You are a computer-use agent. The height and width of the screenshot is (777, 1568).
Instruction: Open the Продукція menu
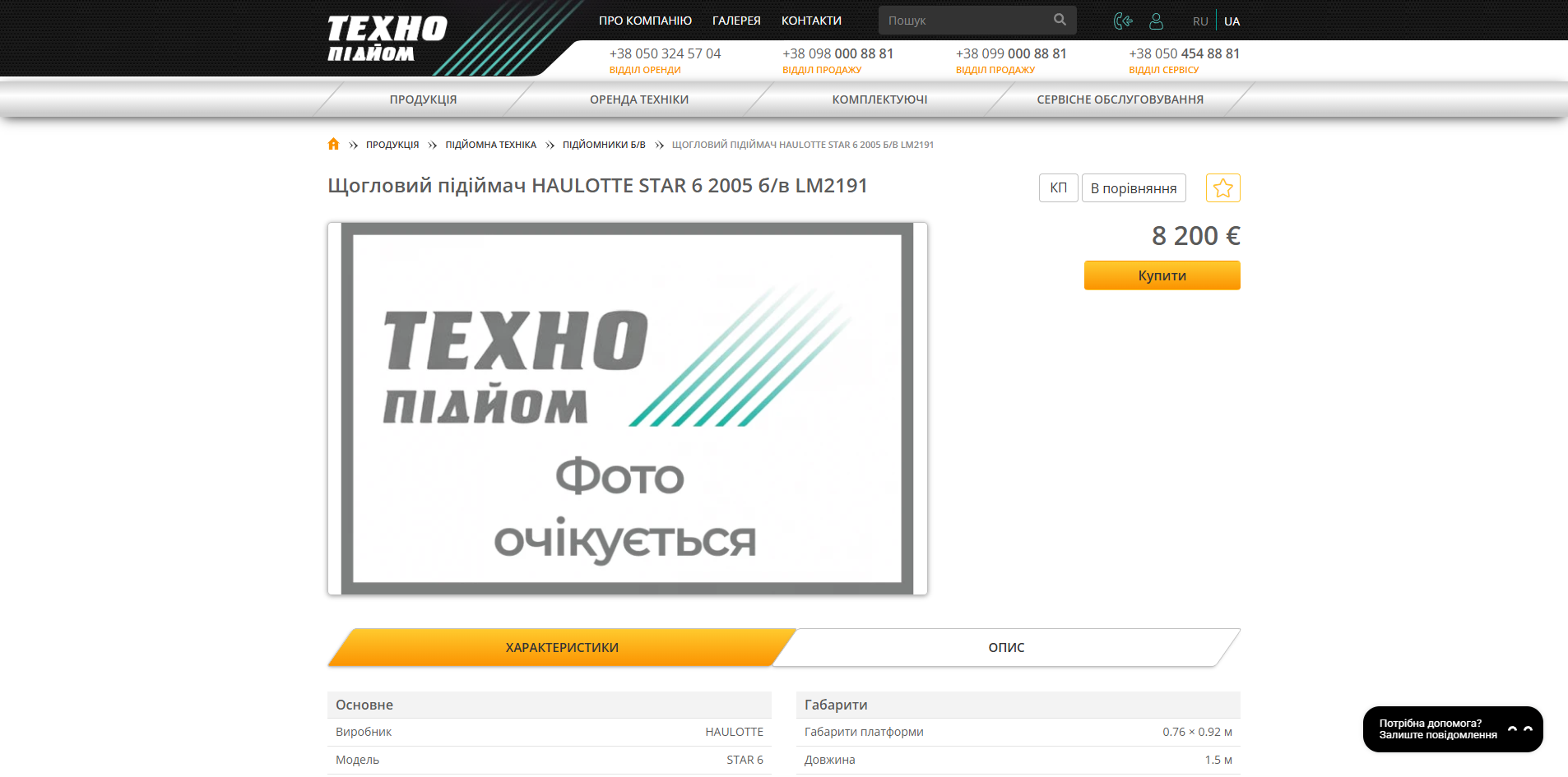(x=423, y=99)
